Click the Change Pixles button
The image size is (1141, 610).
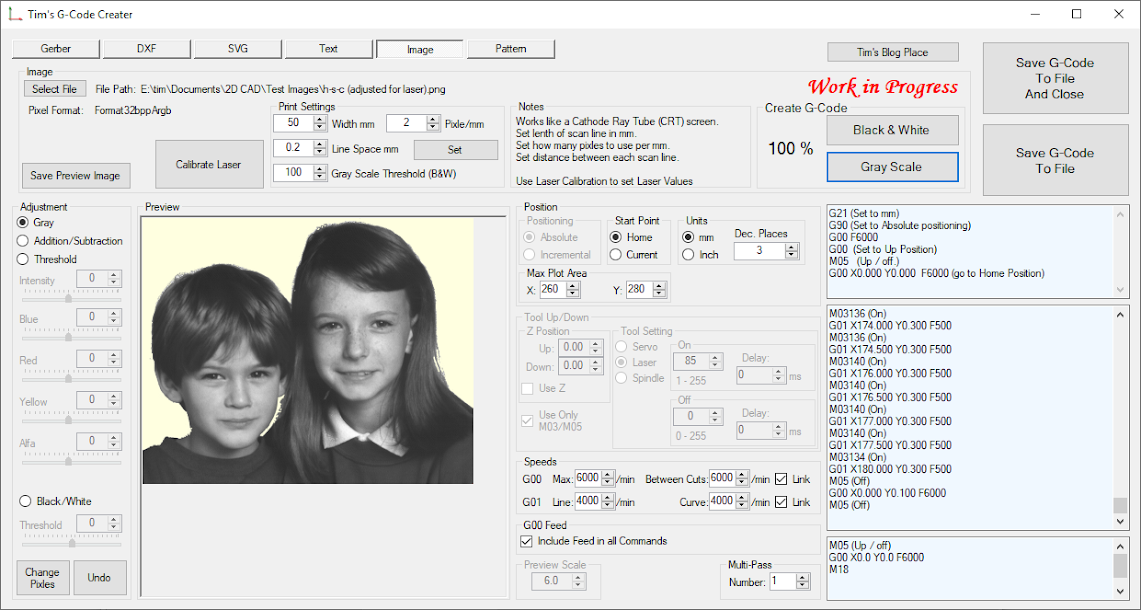coord(43,578)
